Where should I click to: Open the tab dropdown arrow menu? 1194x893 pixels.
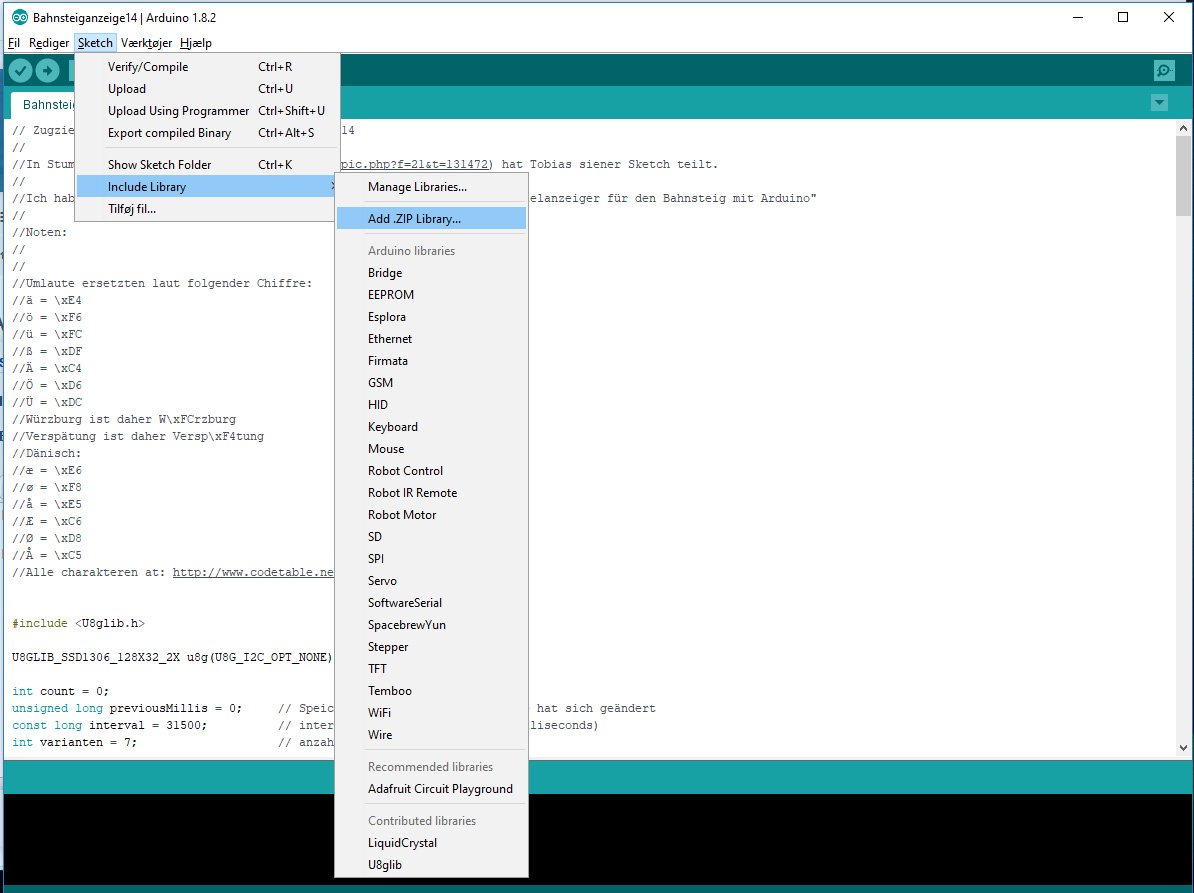pos(1159,103)
